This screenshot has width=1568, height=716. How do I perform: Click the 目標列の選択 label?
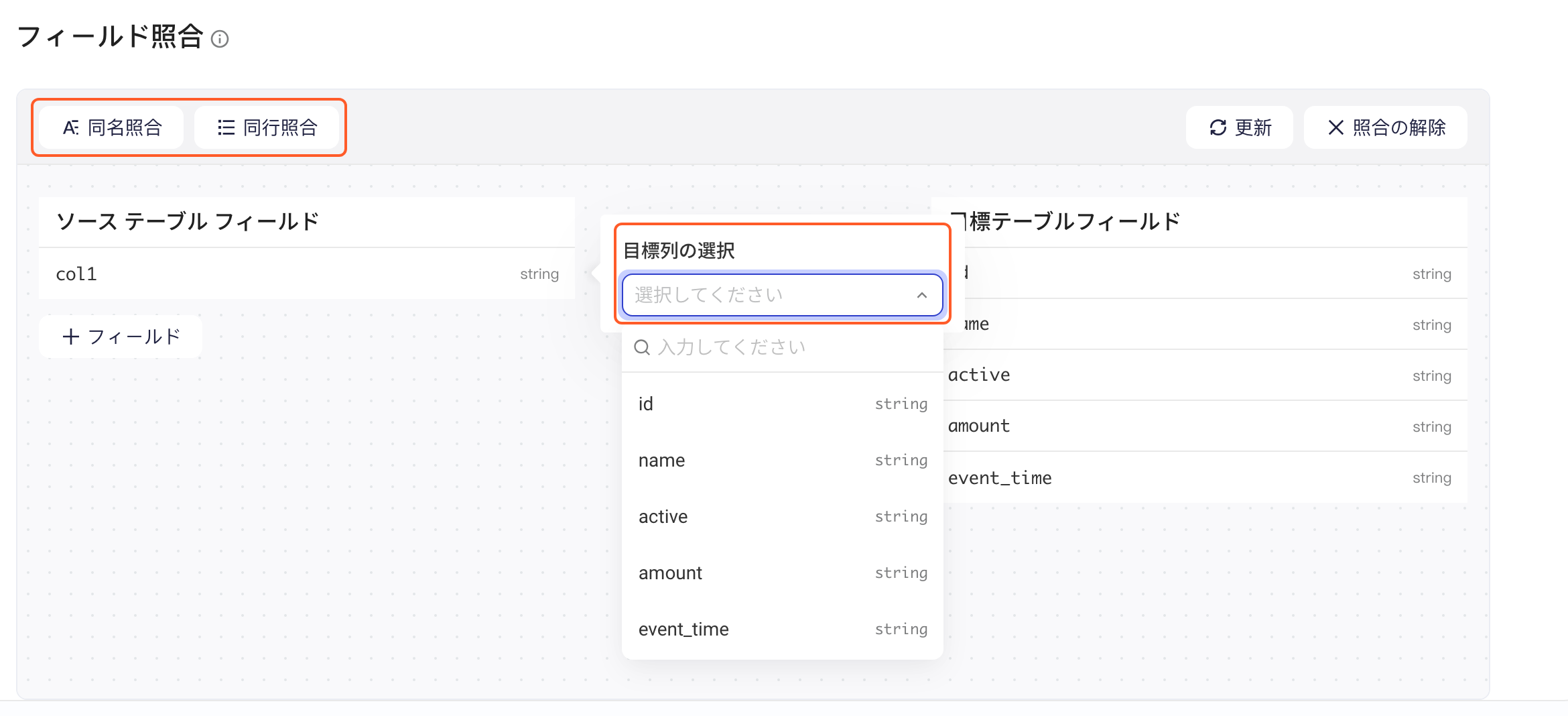tap(679, 251)
